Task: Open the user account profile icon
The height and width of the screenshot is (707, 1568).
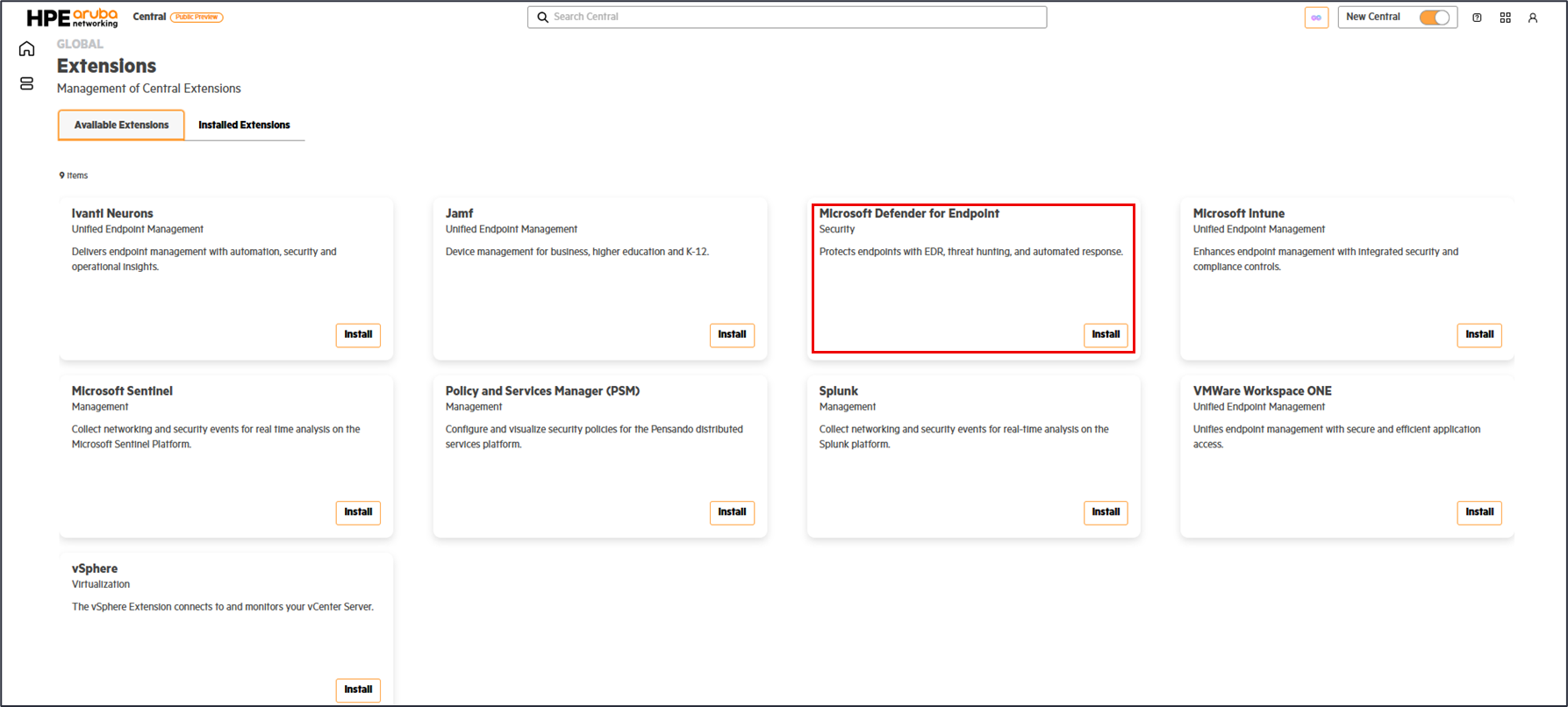Action: (1533, 18)
